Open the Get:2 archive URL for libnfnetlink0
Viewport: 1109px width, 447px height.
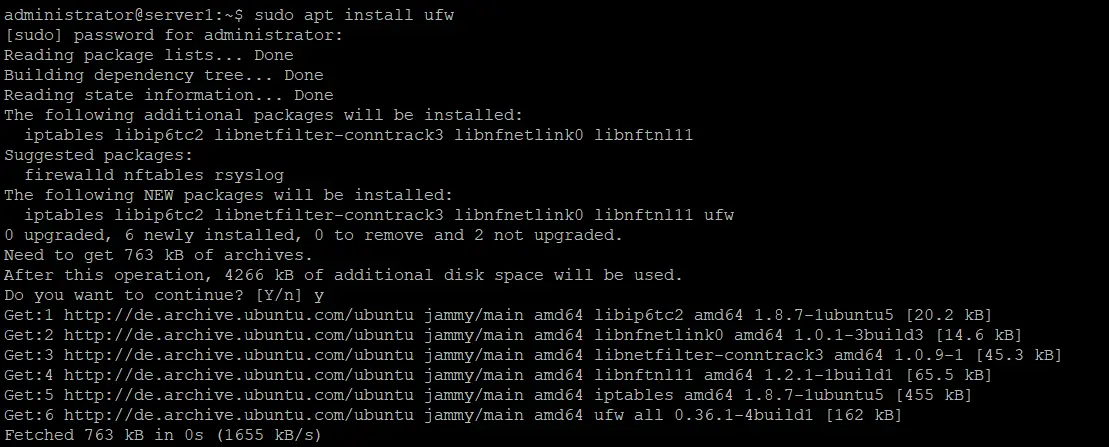click(240, 335)
